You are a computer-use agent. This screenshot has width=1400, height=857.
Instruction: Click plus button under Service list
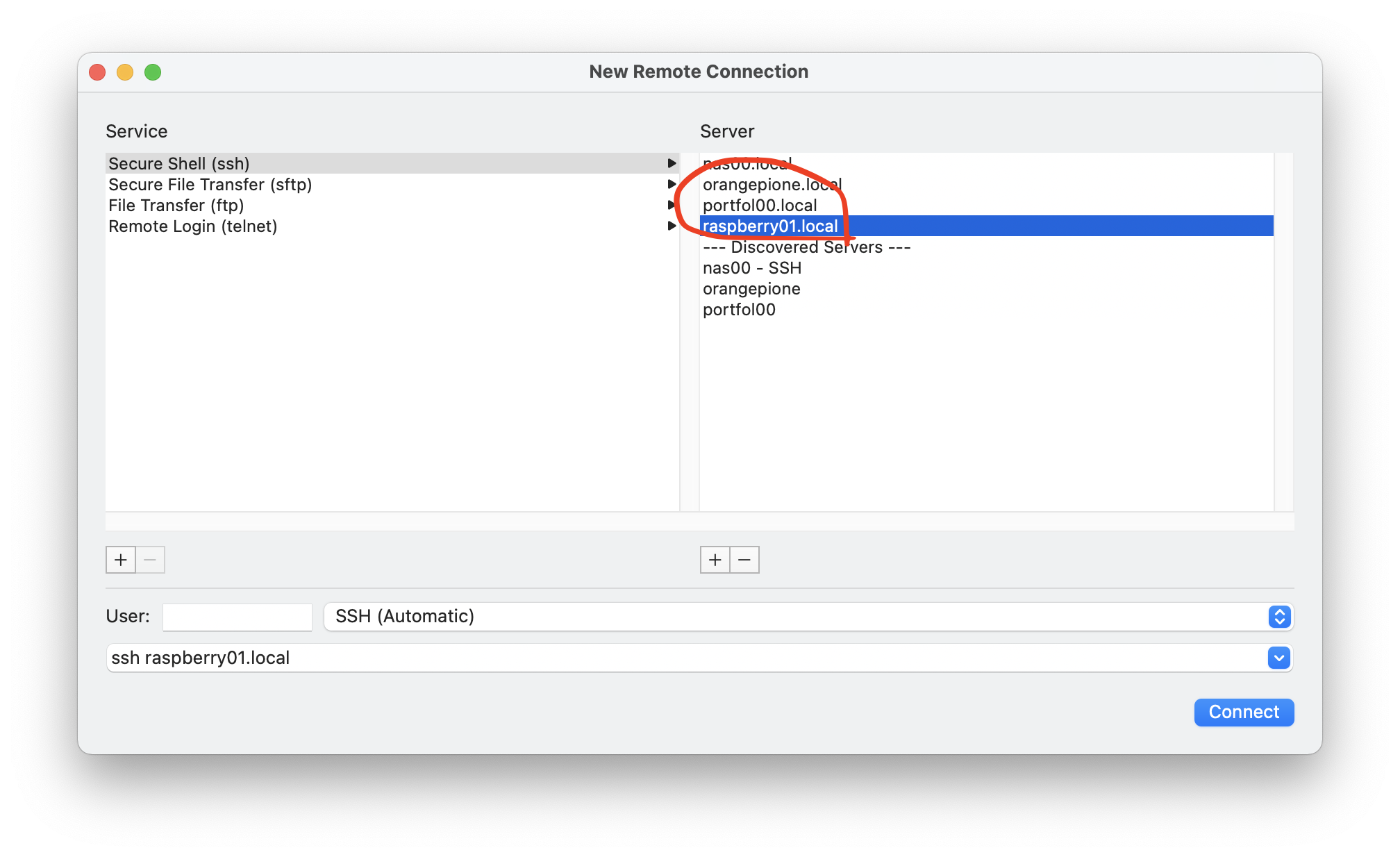[x=121, y=560]
